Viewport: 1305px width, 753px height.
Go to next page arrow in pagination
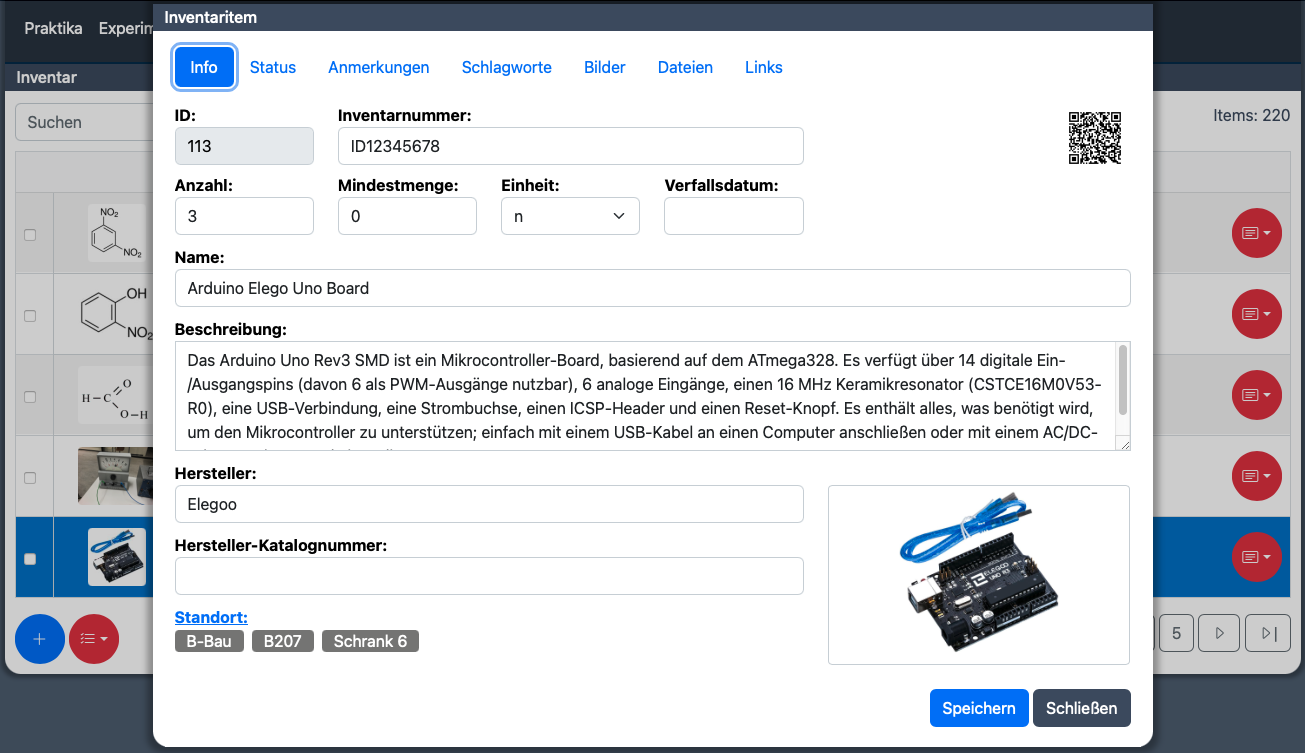(x=1219, y=633)
